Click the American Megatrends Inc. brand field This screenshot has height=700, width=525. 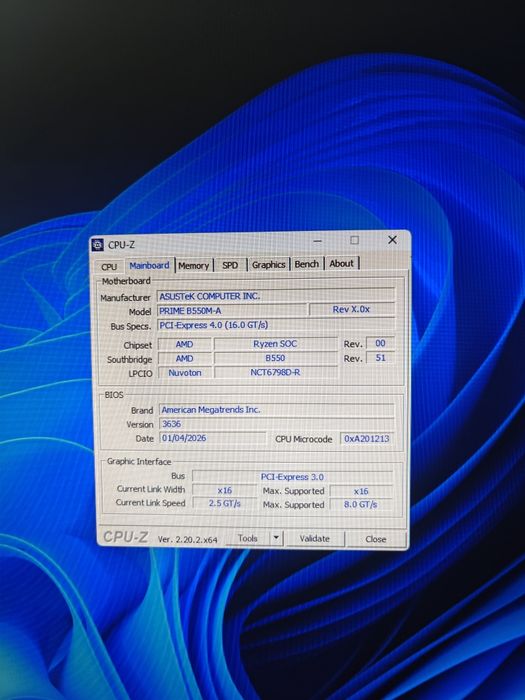(277, 410)
